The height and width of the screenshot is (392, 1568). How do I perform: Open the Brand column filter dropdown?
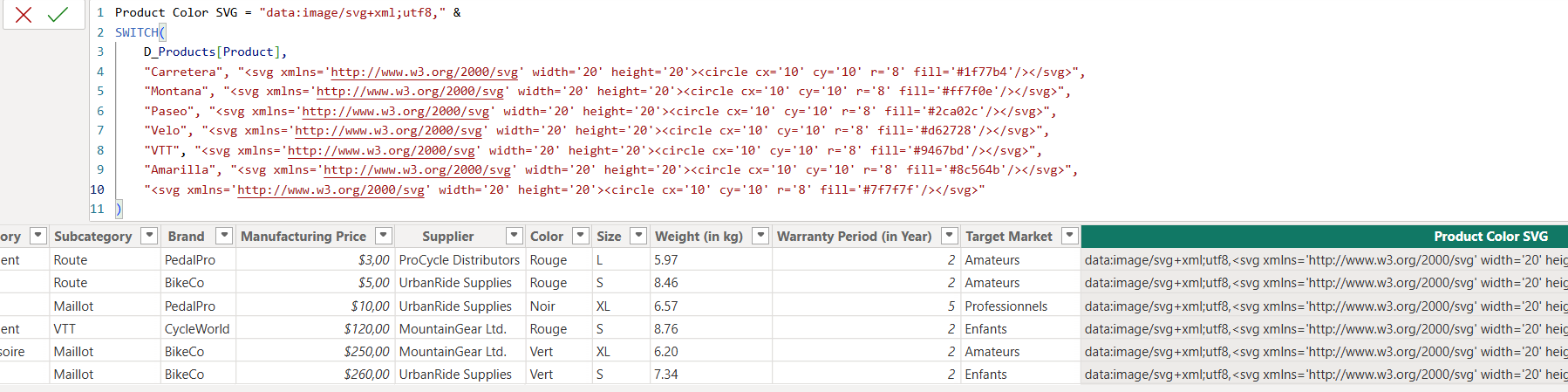(x=224, y=236)
